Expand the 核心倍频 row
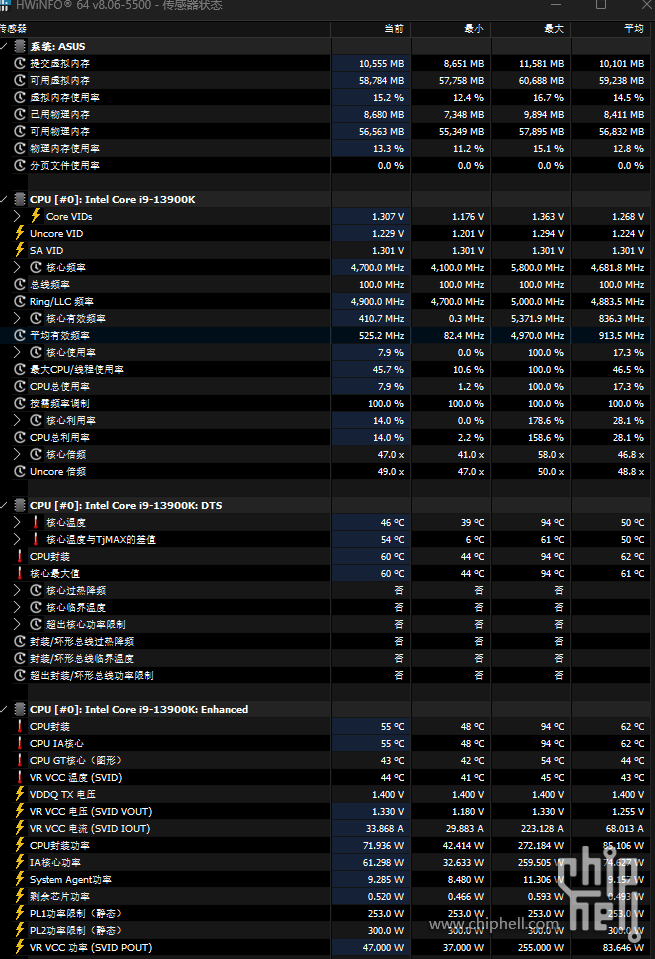The image size is (655, 959). point(17,454)
